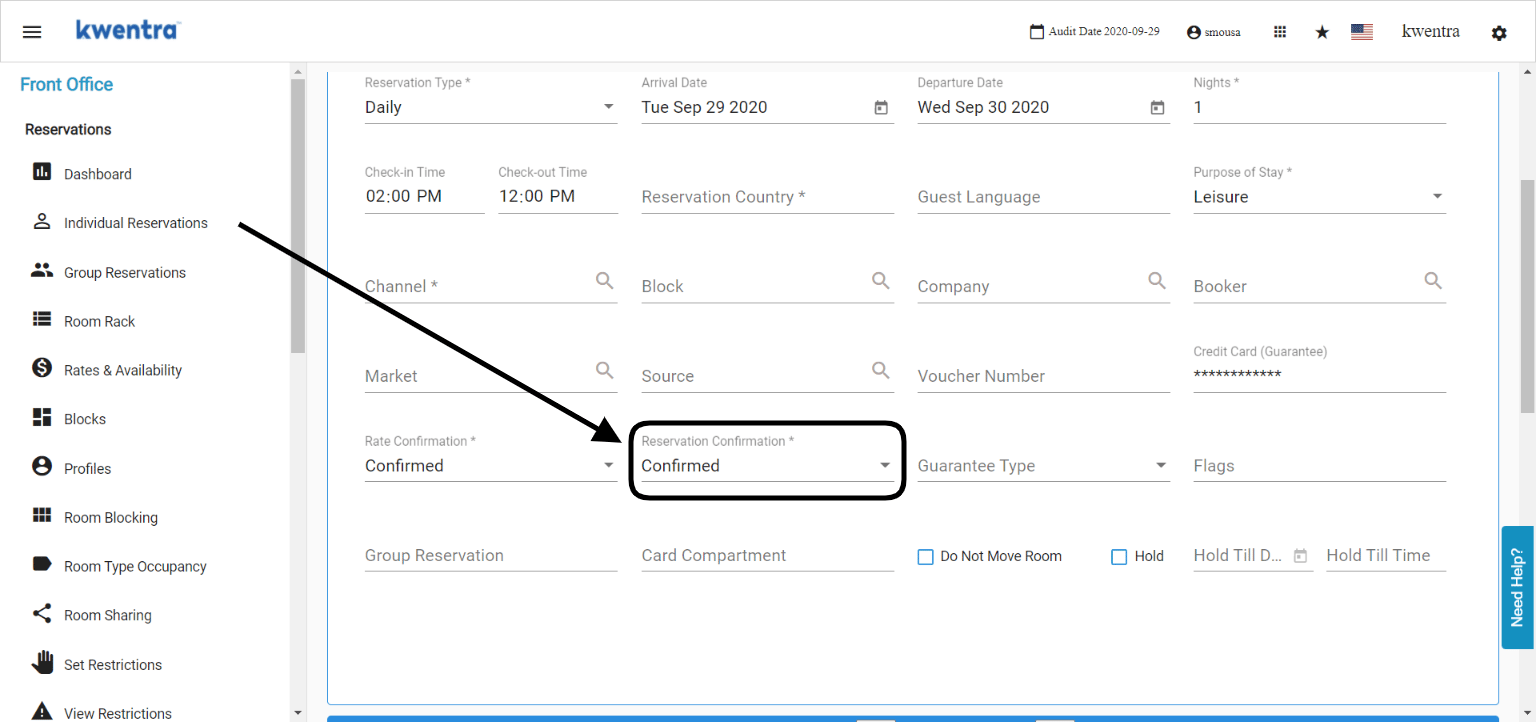Click the Room Blocking grid icon
The image size is (1536, 722).
42,516
